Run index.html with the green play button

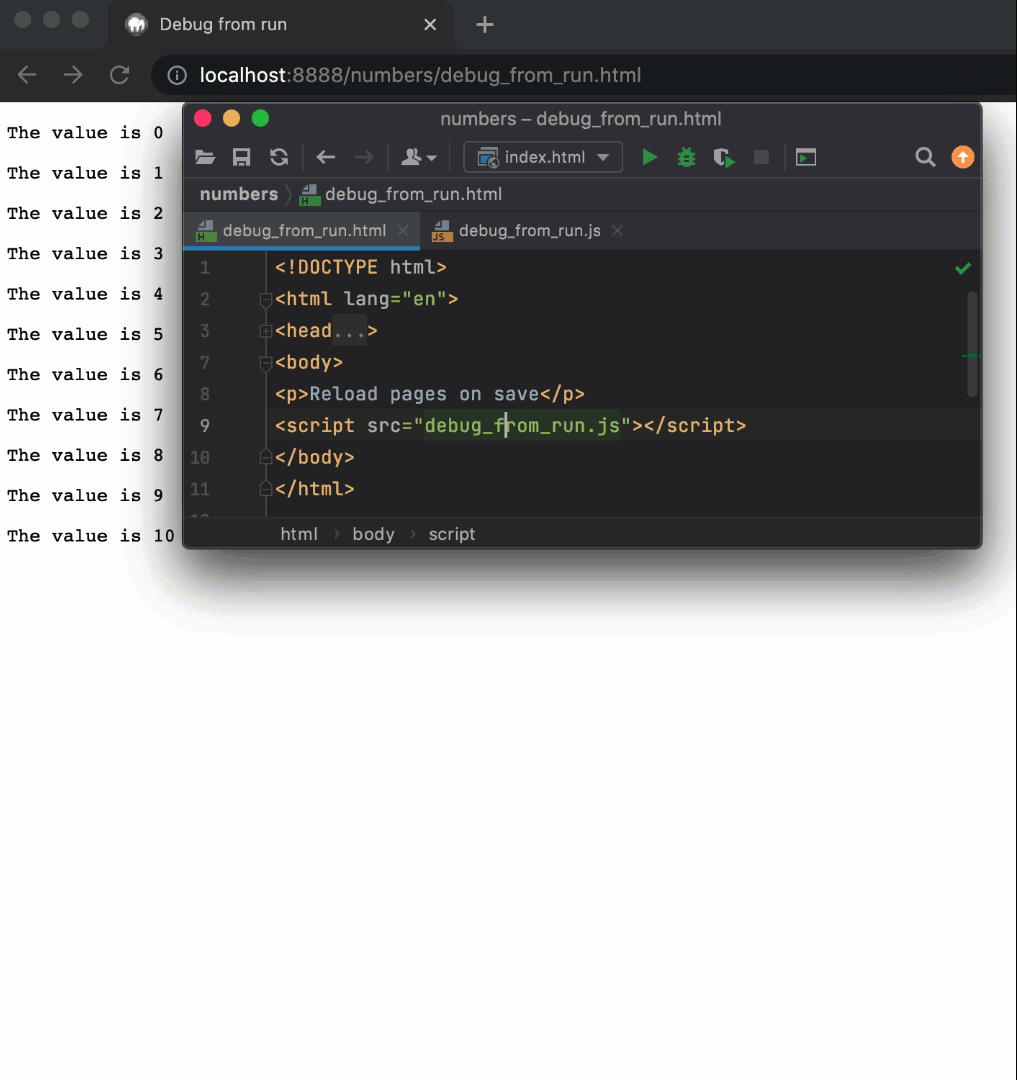point(650,157)
